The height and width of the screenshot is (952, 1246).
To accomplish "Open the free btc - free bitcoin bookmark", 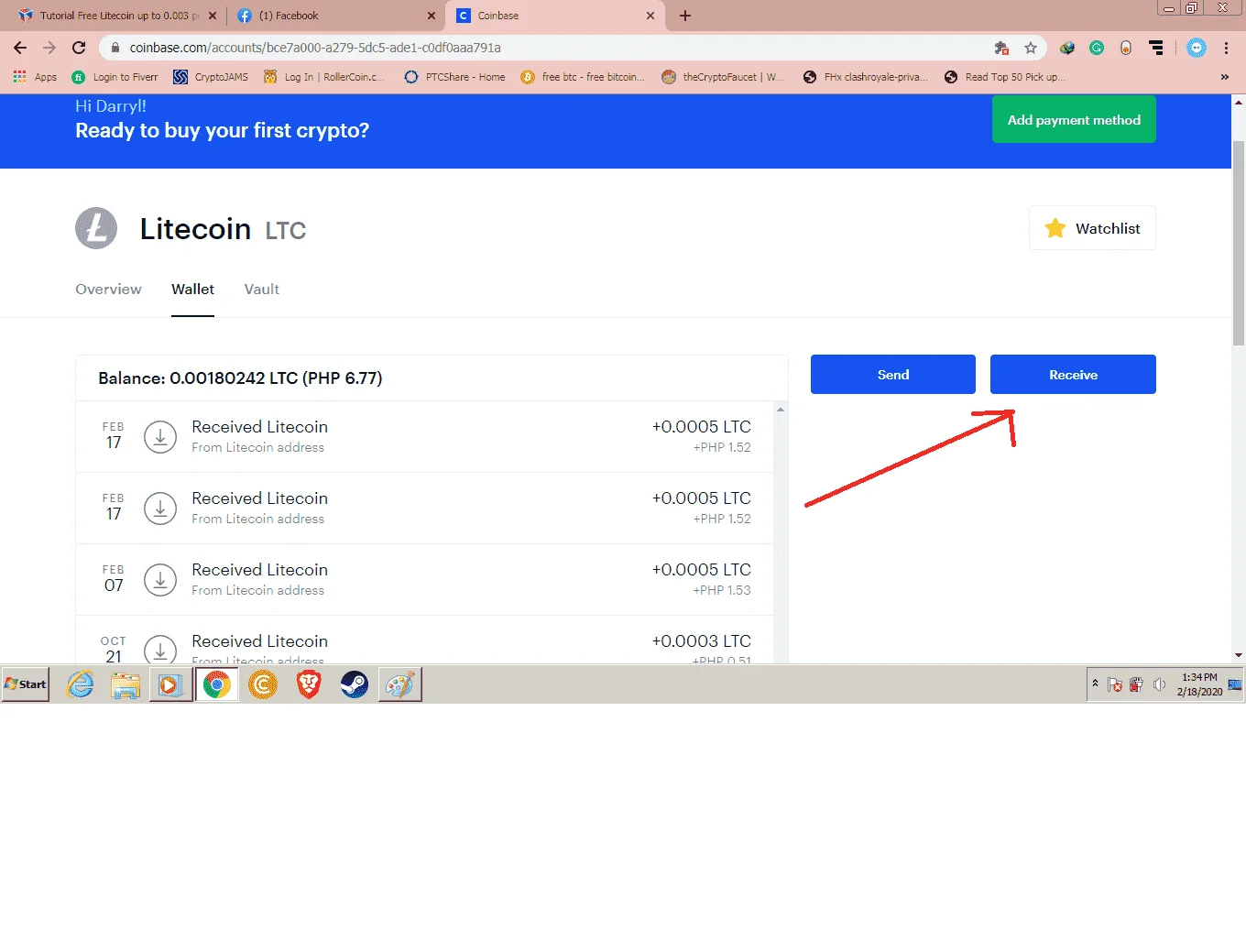I will 583,77.
